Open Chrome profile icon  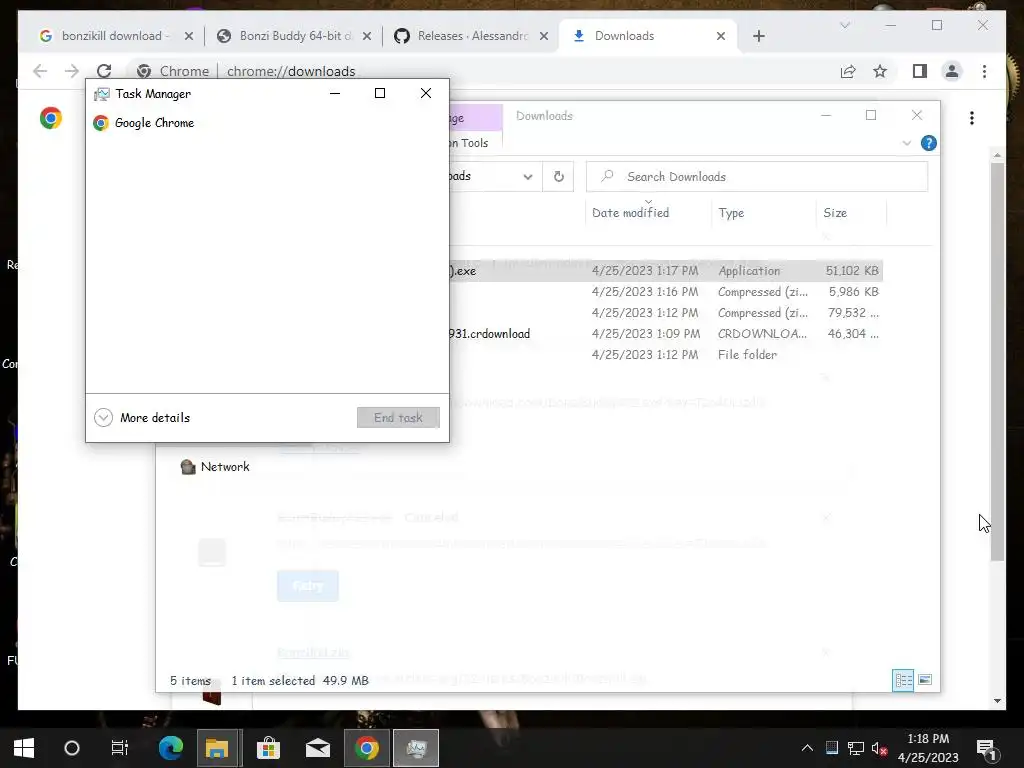952,71
